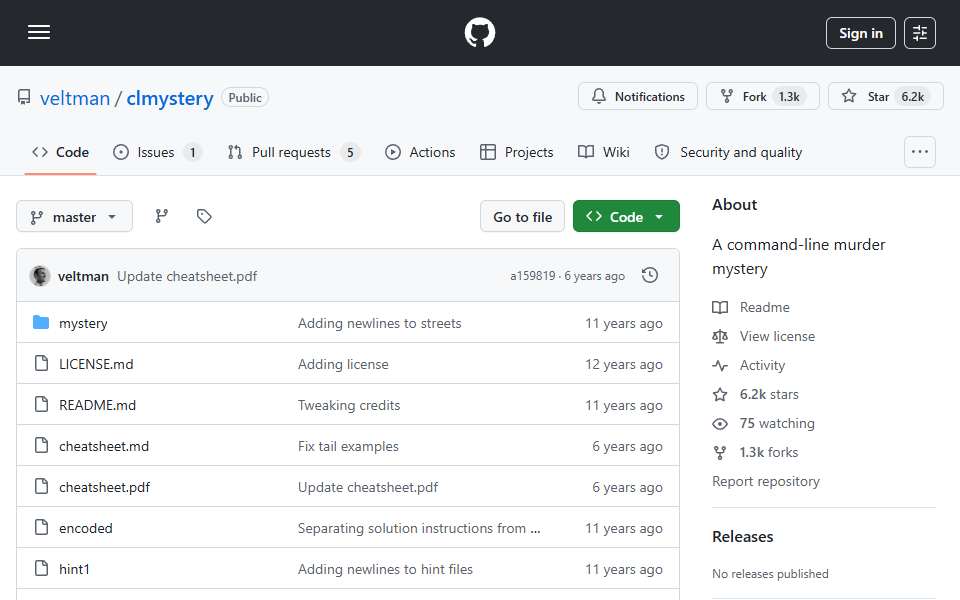Open the Pull requests tab
960x600 pixels.
pyautogui.click(x=293, y=152)
